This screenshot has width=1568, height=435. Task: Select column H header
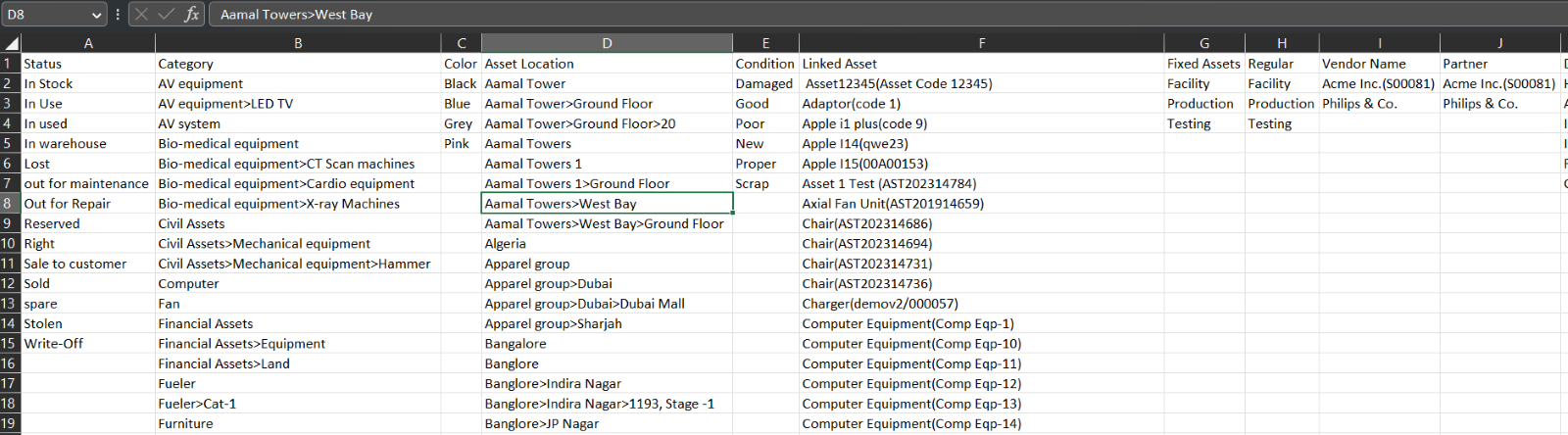click(1282, 43)
